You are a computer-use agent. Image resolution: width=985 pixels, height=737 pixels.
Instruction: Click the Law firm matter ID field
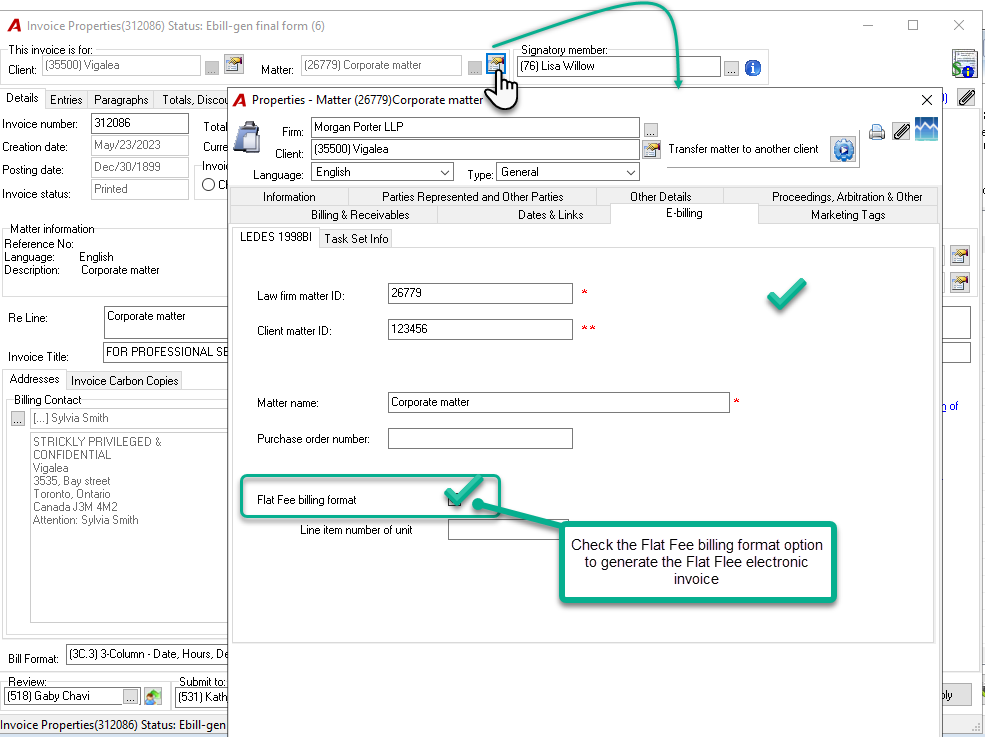481,293
